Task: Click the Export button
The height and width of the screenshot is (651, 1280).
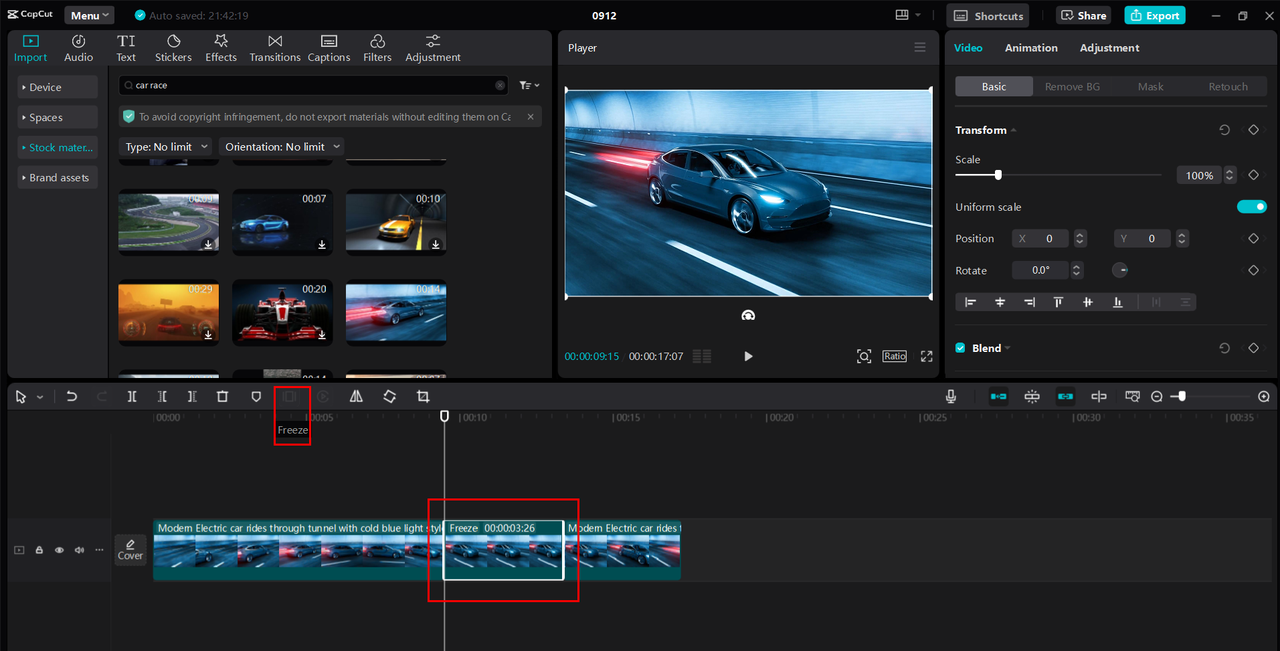Action: (1154, 15)
